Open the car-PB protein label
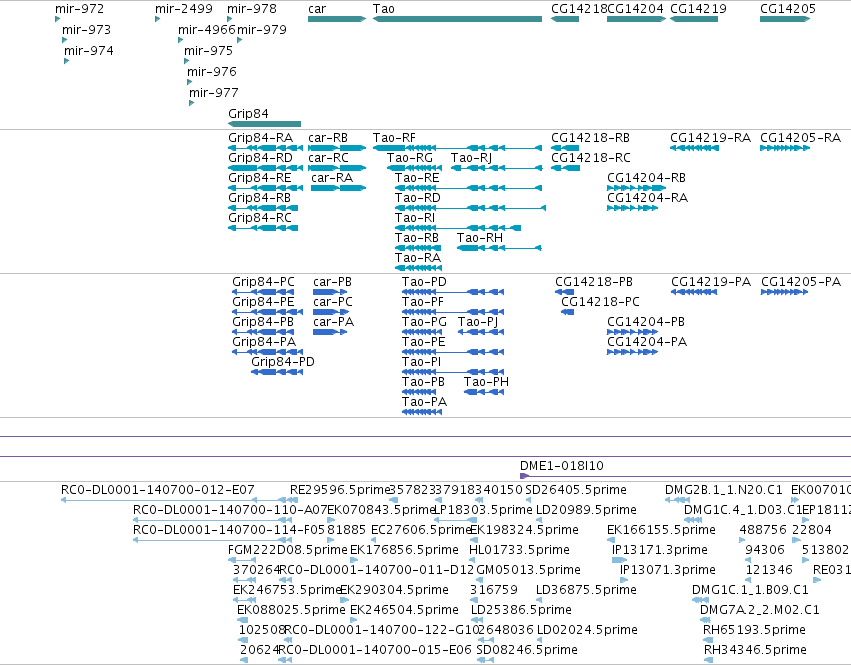The height and width of the screenshot is (665, 851). click(333, 282)
